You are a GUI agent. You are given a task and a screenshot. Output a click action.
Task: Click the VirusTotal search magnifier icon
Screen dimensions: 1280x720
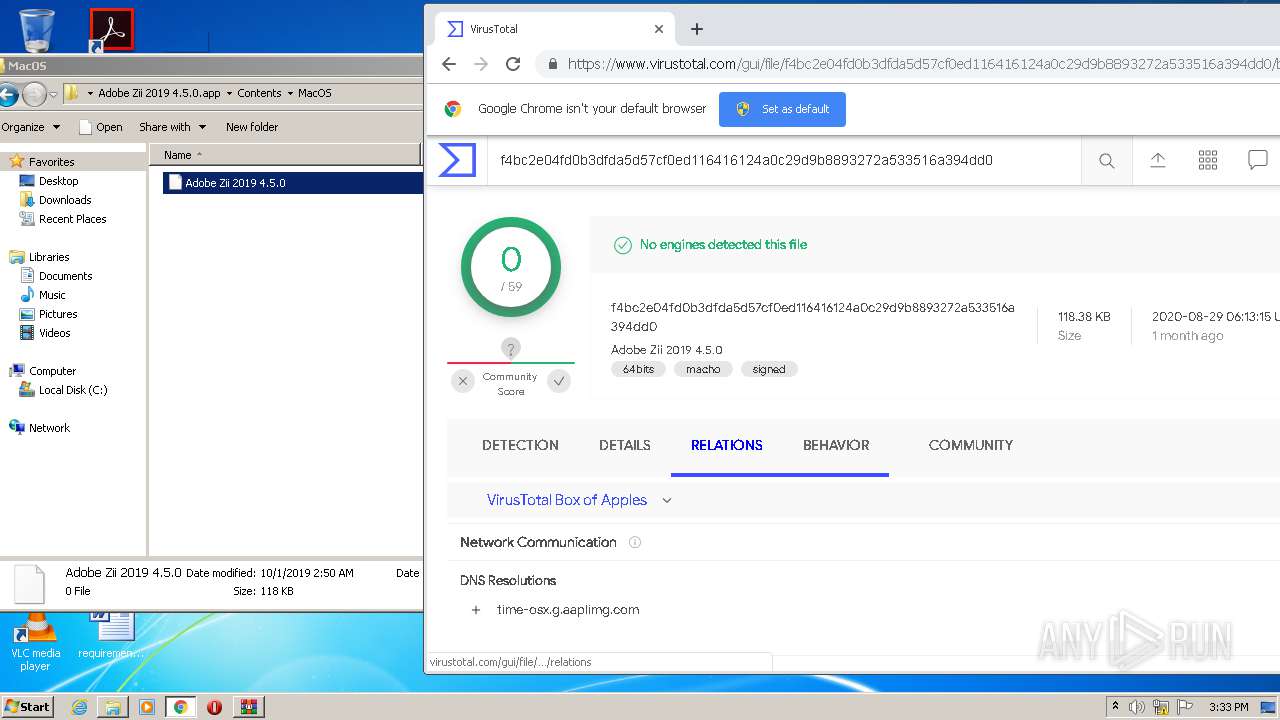(x=1107, y=160)
